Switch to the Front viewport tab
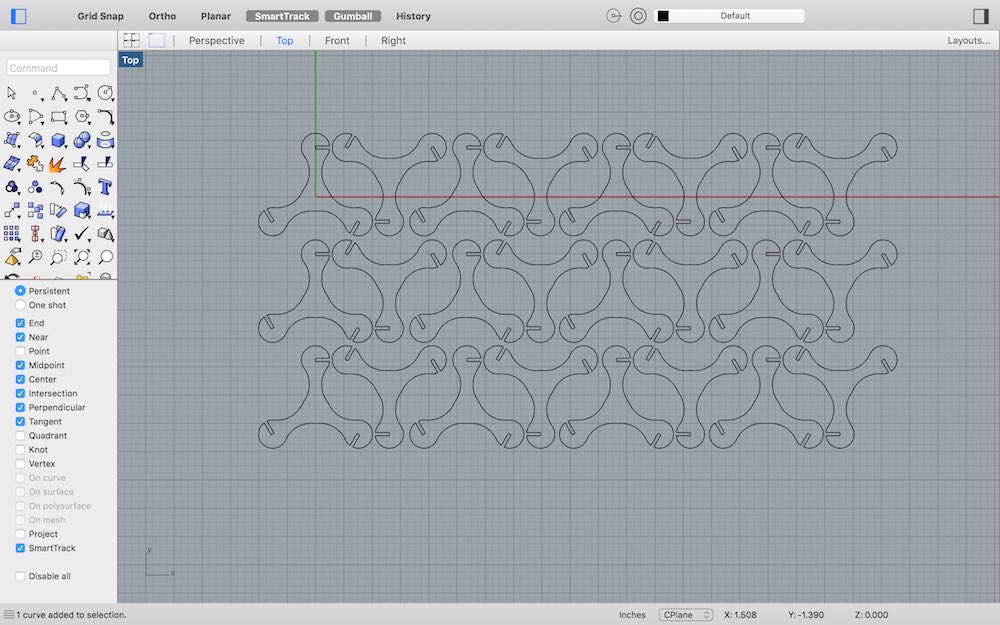 337,40
